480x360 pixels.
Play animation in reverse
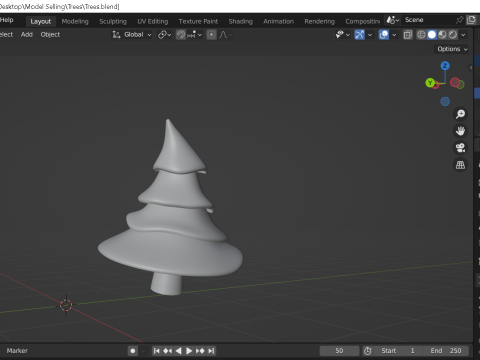pos(178,351)
